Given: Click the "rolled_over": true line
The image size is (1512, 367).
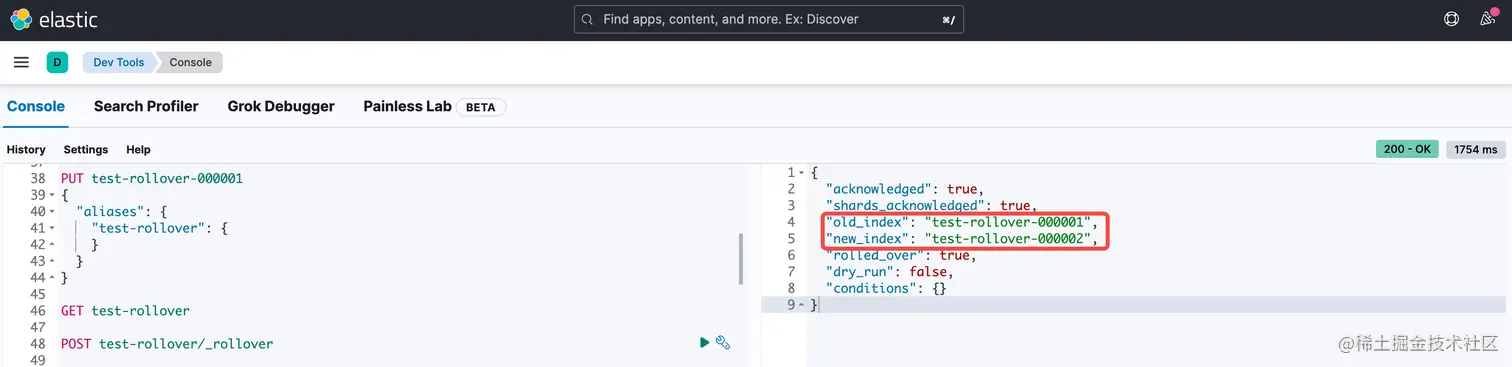Looking at the screenshot, I should click(x=900, y=255).
